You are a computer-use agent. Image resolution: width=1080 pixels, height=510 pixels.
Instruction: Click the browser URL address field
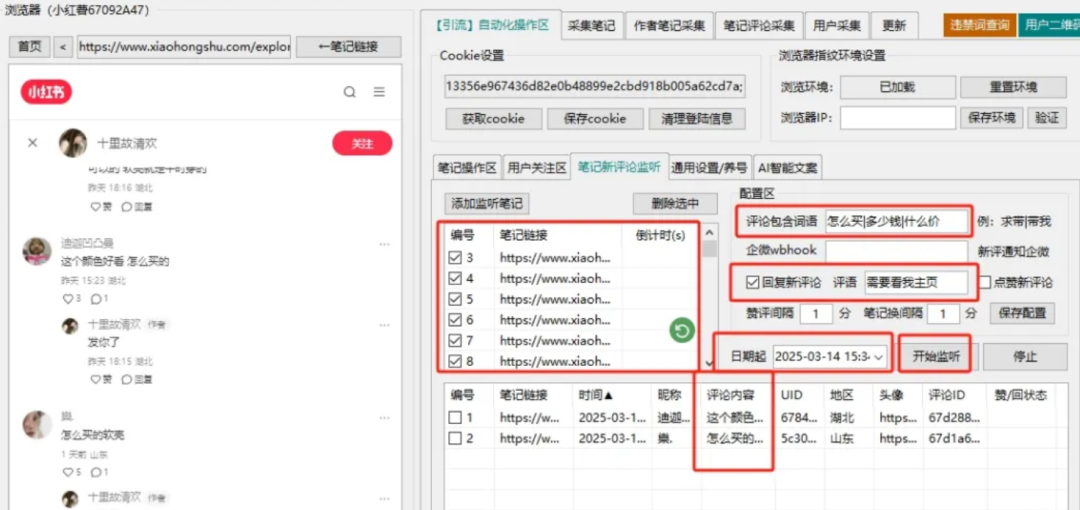click(x=184, y=47)
